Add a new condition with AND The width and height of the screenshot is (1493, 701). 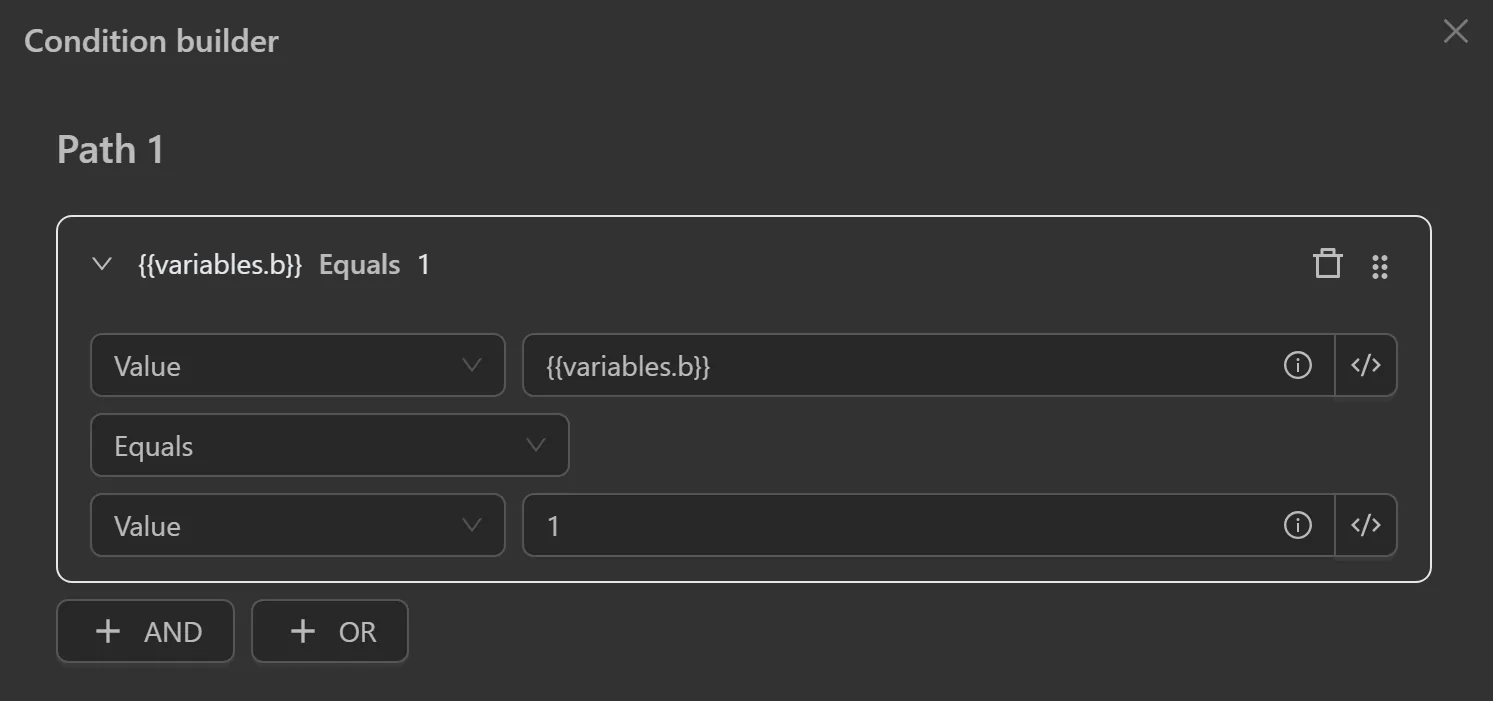point(145,631)
